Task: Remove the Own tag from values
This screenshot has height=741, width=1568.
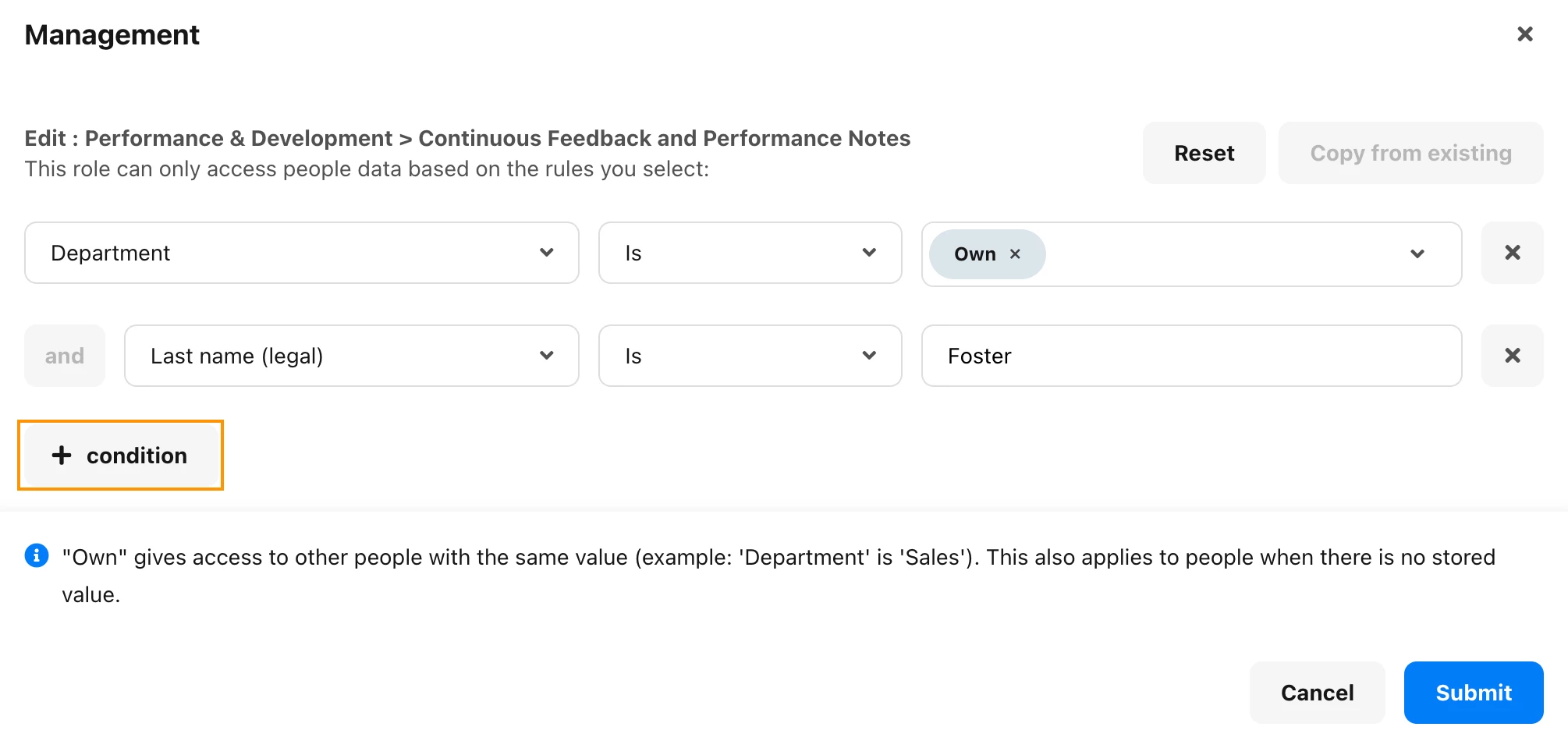Action: (x=1015, y=254)
